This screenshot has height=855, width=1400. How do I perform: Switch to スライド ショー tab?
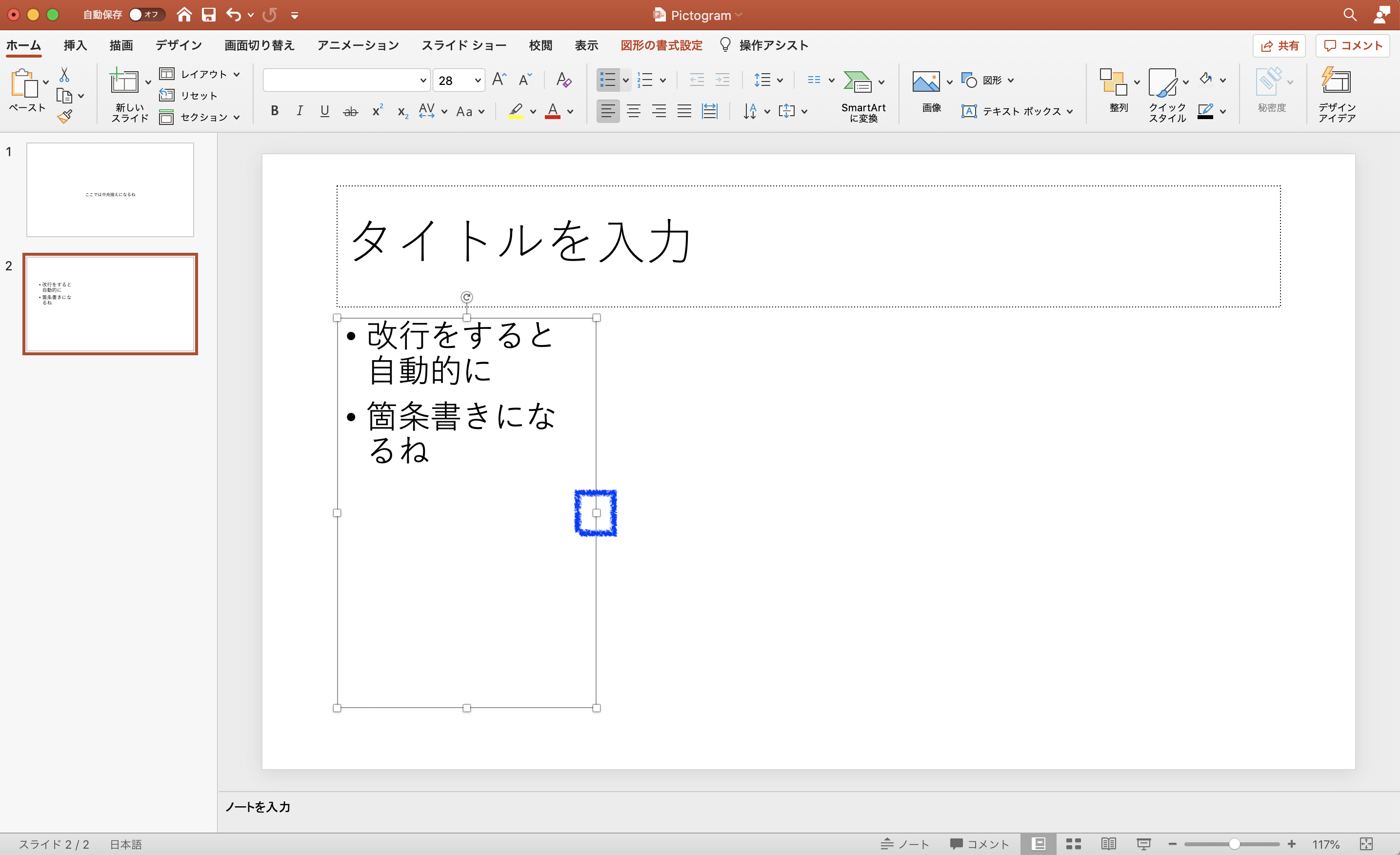point(463,45)
